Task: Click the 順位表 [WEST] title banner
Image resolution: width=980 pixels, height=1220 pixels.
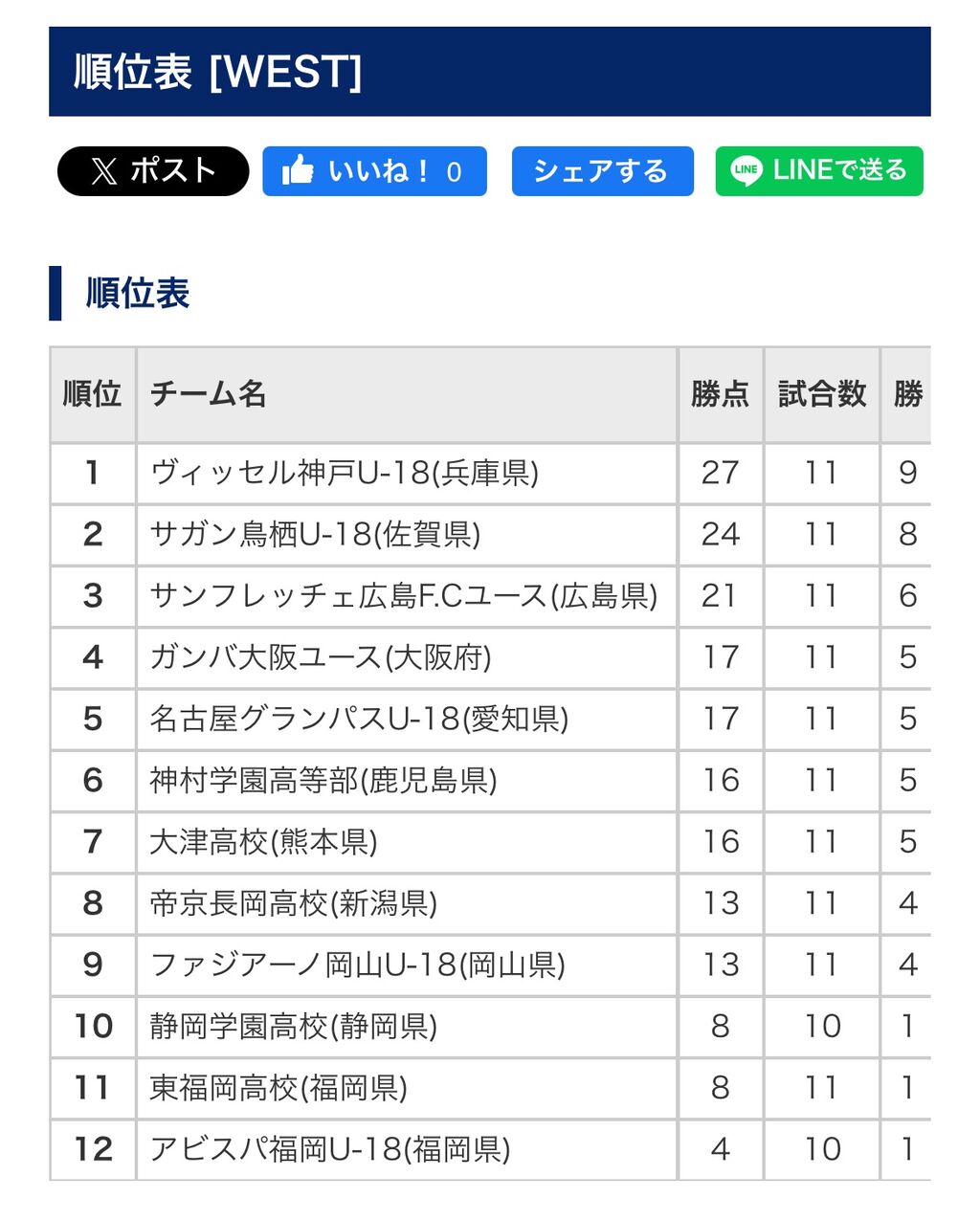Action: point(490,72)
